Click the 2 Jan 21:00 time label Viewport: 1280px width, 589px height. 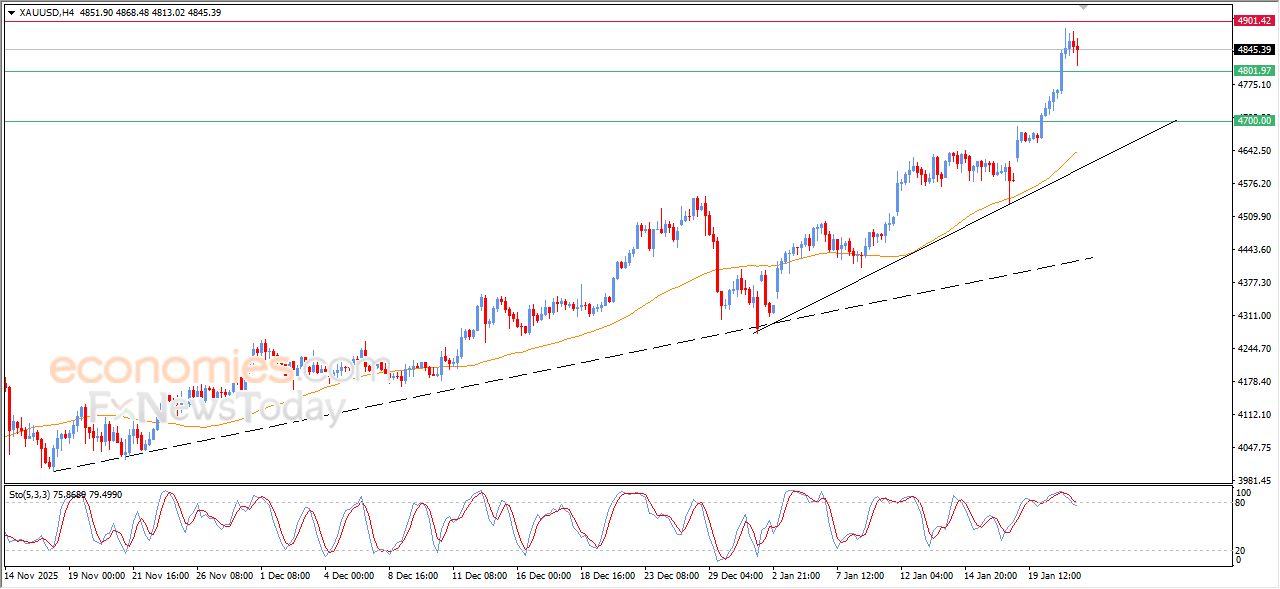[798, 576]
